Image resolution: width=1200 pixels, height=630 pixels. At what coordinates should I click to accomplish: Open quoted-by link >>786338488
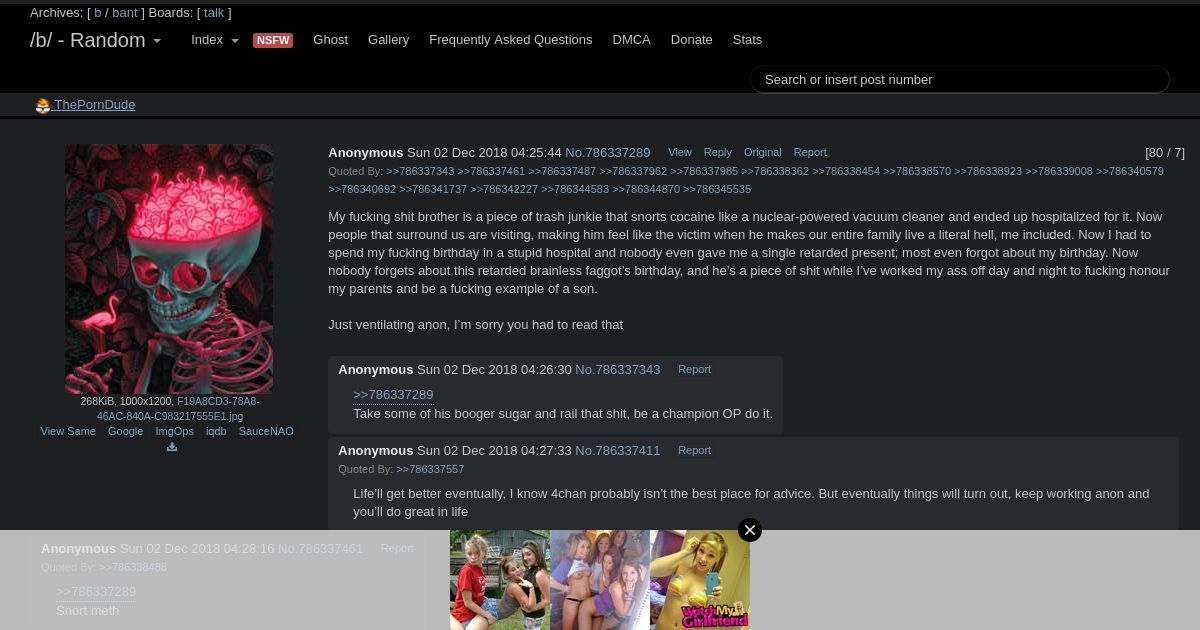pyautogui.click(x=133, y=568)
